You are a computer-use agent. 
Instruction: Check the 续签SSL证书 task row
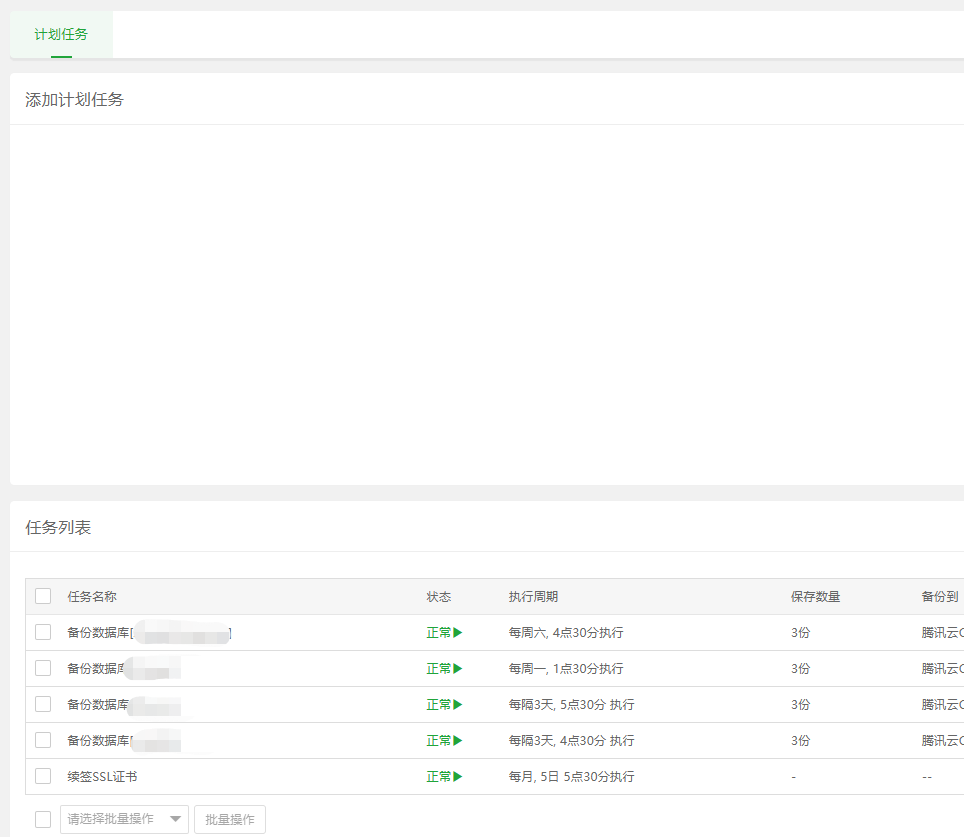point(43,776)
